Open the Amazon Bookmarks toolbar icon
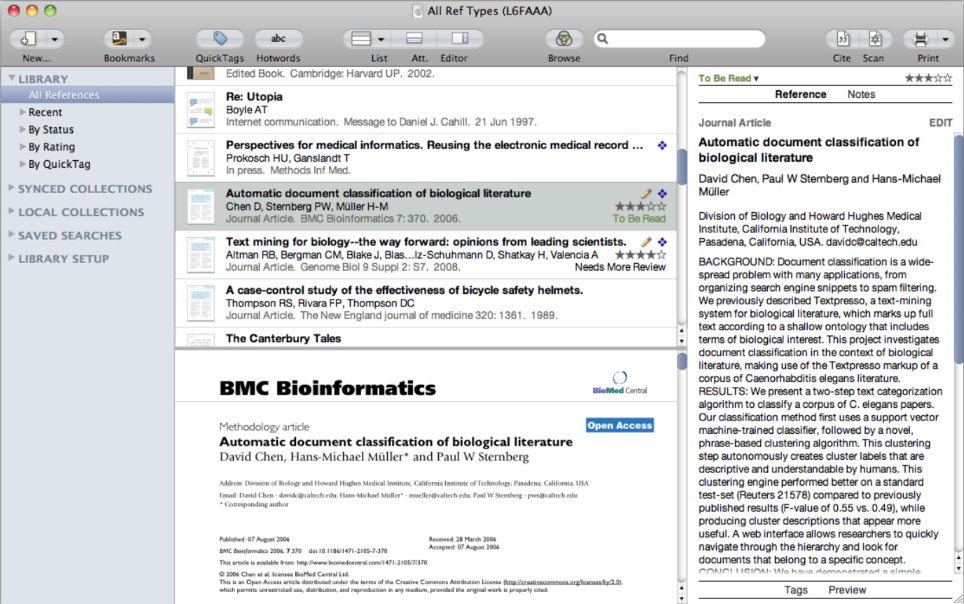 (119, 39)
